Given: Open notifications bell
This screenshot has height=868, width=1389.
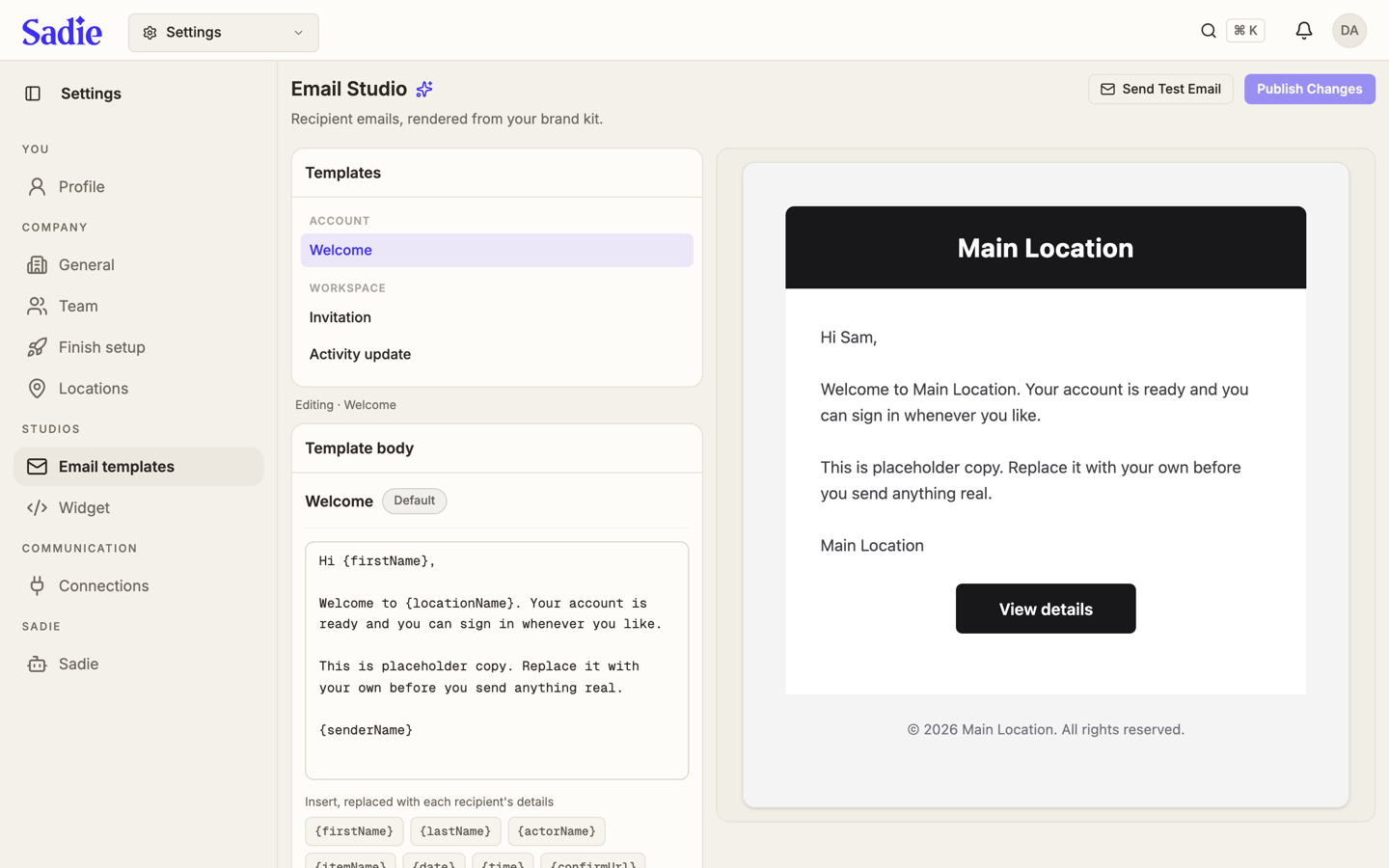Looking at the screenshot, I should click(x=1303, y=31).
